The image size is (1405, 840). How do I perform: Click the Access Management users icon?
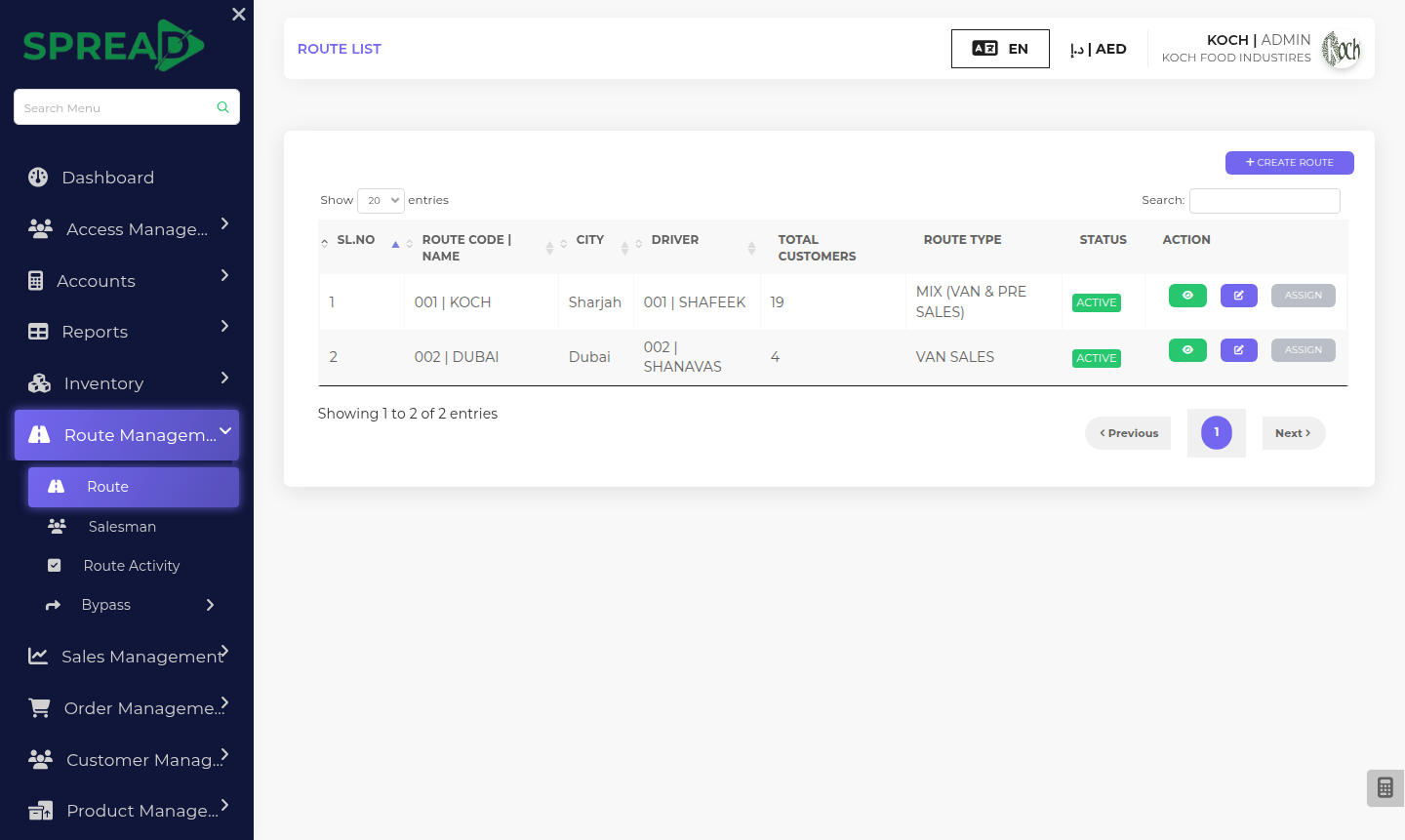pyautogui.click(x=40, y=228)
